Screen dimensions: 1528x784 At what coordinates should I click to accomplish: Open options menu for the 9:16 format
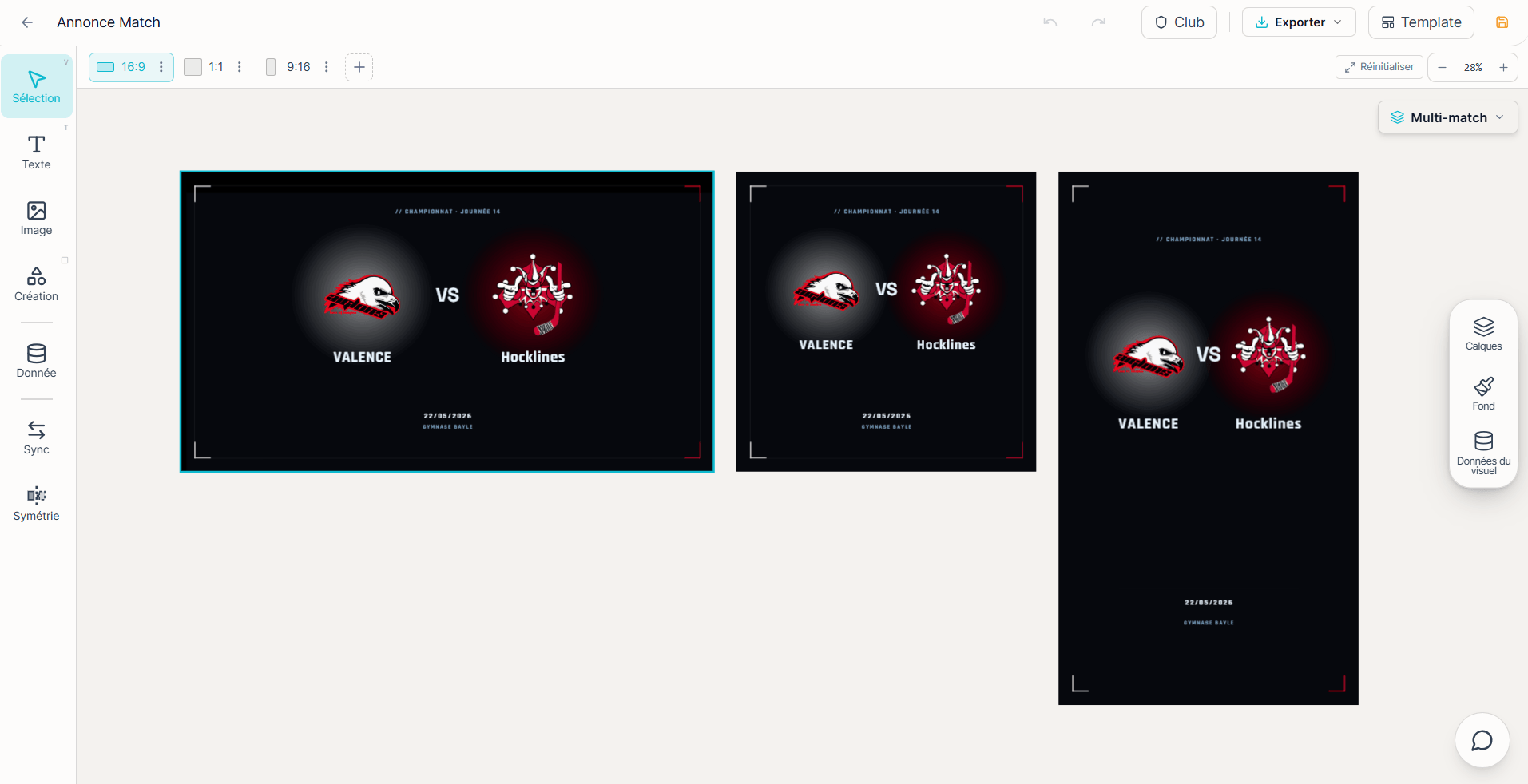[x=327, y=67]
